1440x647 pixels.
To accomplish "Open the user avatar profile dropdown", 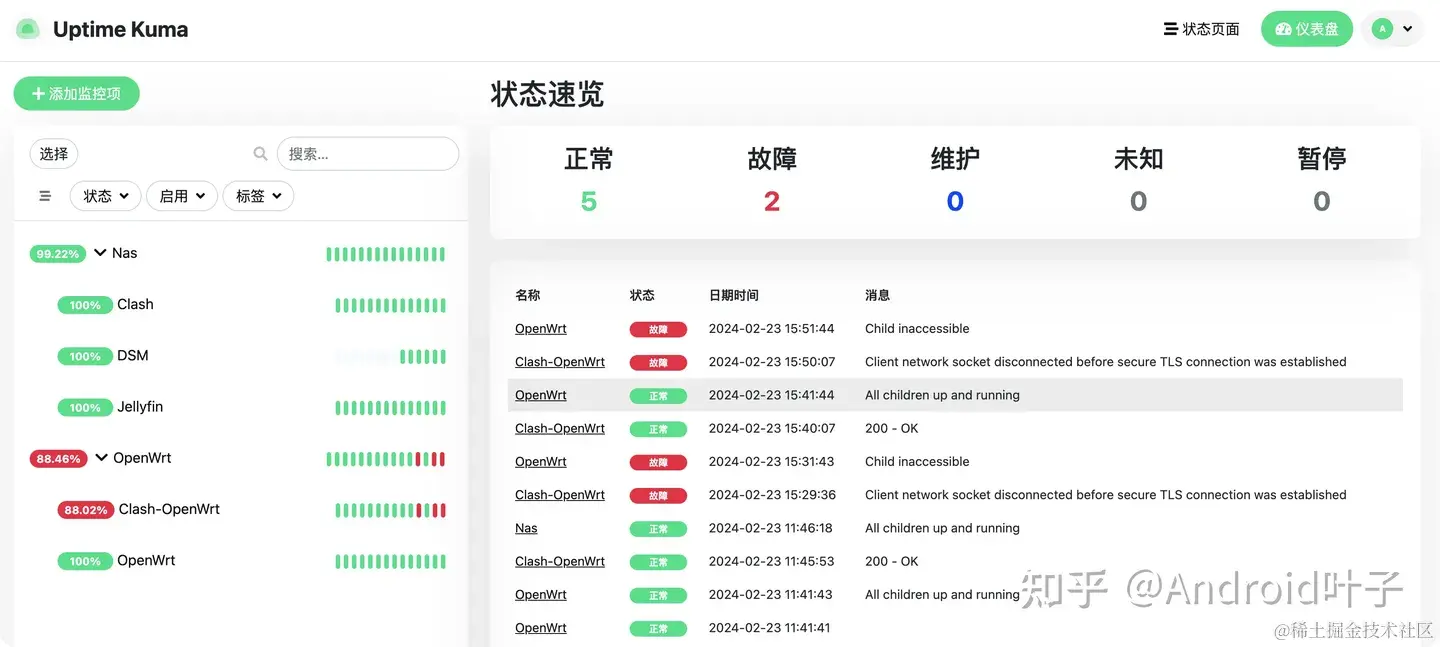I will [x=1393, y=29].
